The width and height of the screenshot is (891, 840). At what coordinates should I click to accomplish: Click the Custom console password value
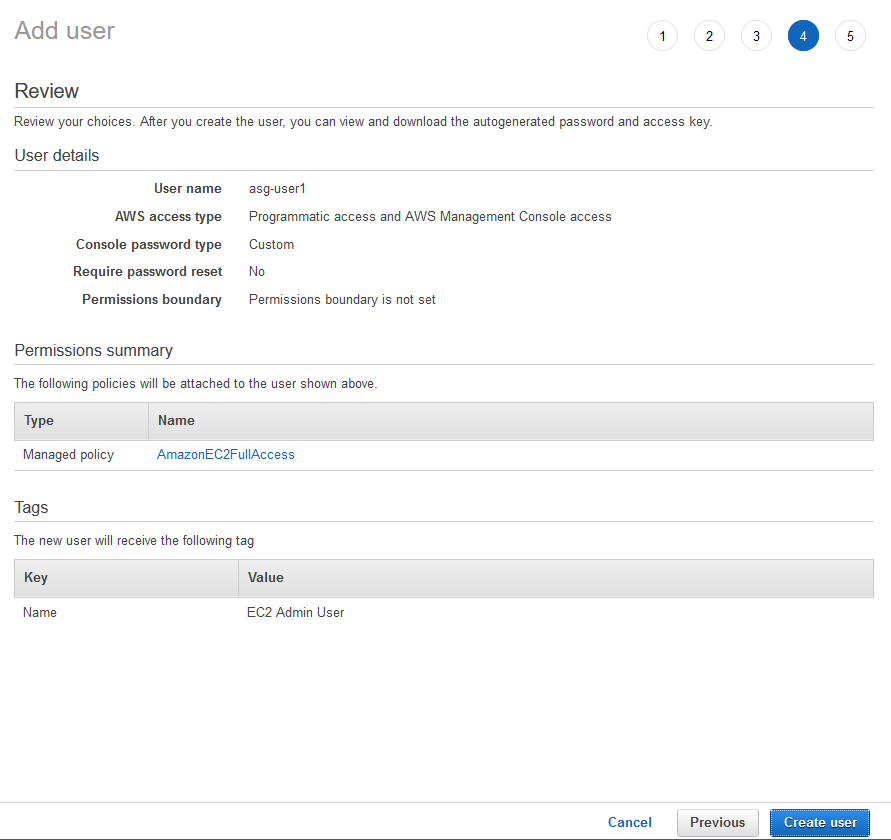click(271, 244)
